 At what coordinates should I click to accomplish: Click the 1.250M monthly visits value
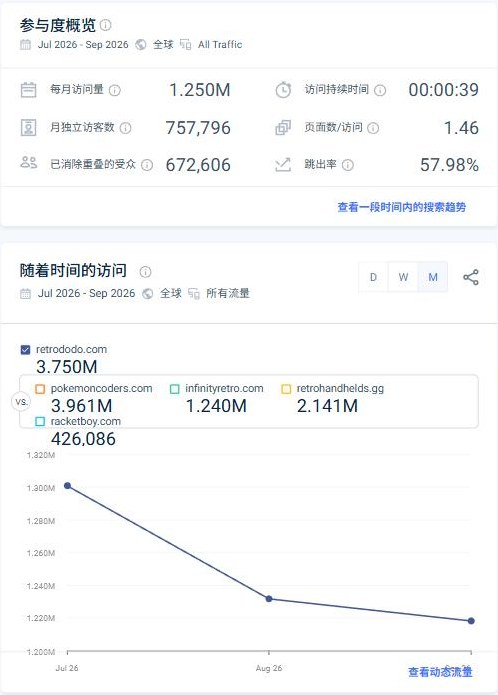click(200, 90)
